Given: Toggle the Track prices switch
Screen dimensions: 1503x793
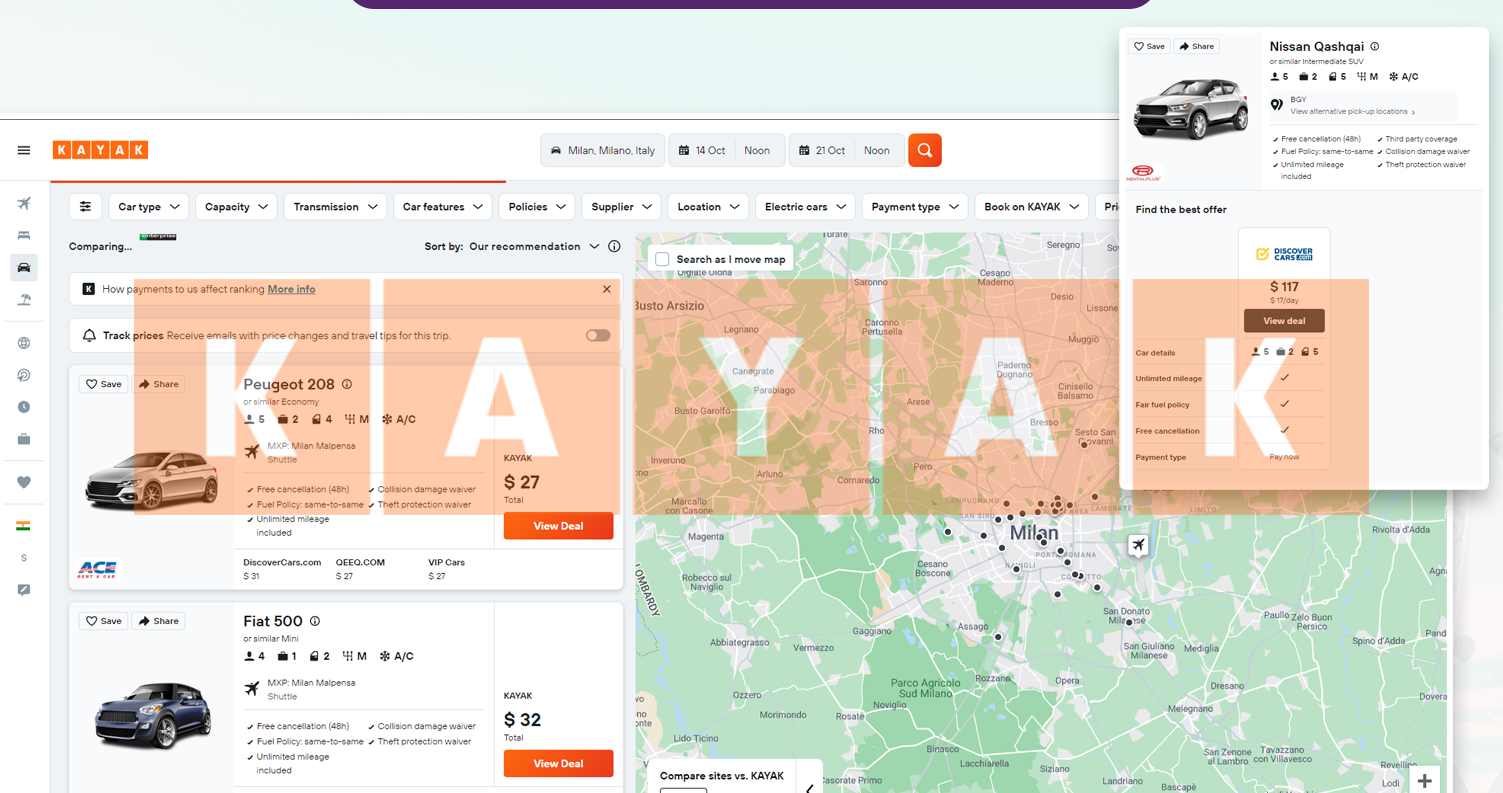Looking at the screenshot, I should point(597,336).
